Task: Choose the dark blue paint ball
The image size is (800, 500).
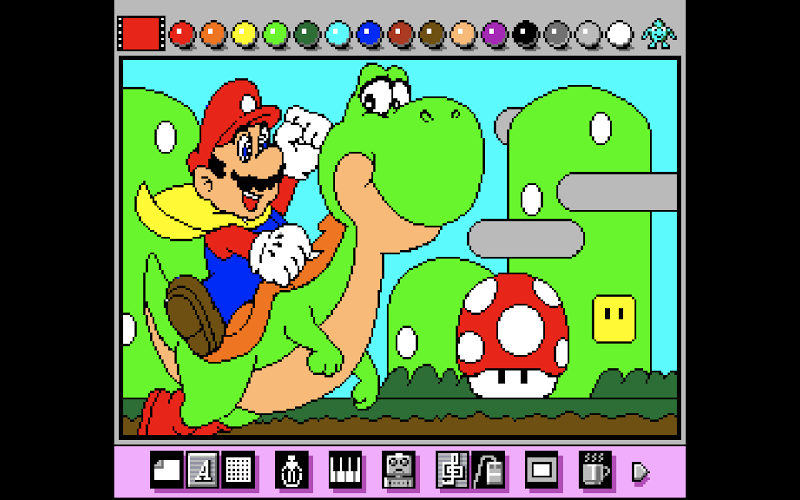Action: pyautogui.click(x=369, y=34)
